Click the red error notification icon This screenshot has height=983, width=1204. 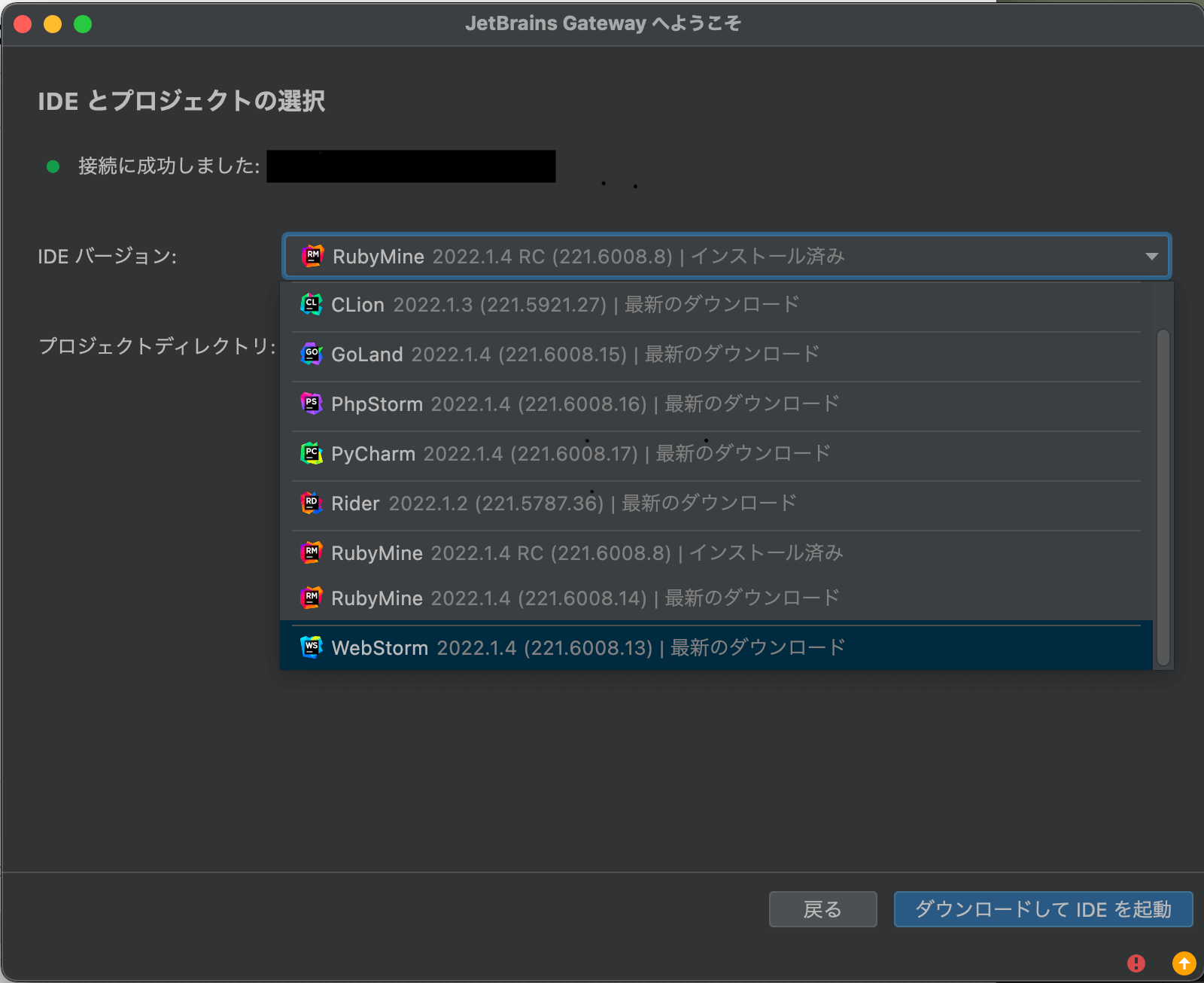[x=1136, y=963]
